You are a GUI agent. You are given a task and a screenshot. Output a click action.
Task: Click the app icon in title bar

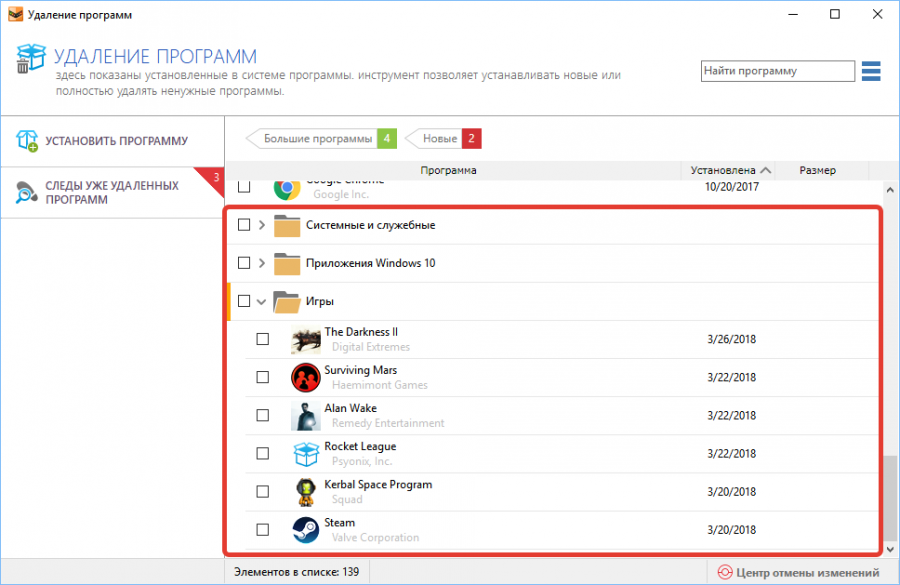click(15, 14)
